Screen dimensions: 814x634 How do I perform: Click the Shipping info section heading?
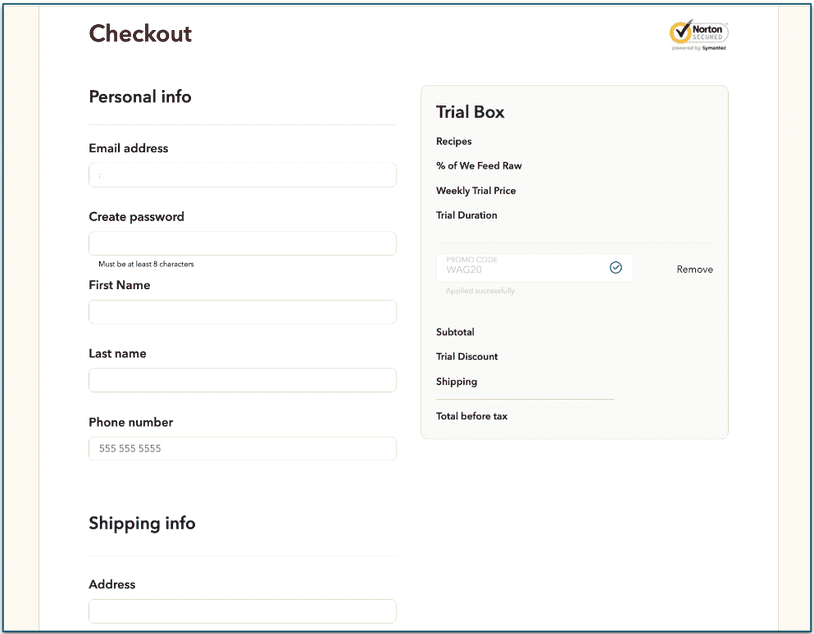[141, 523]
